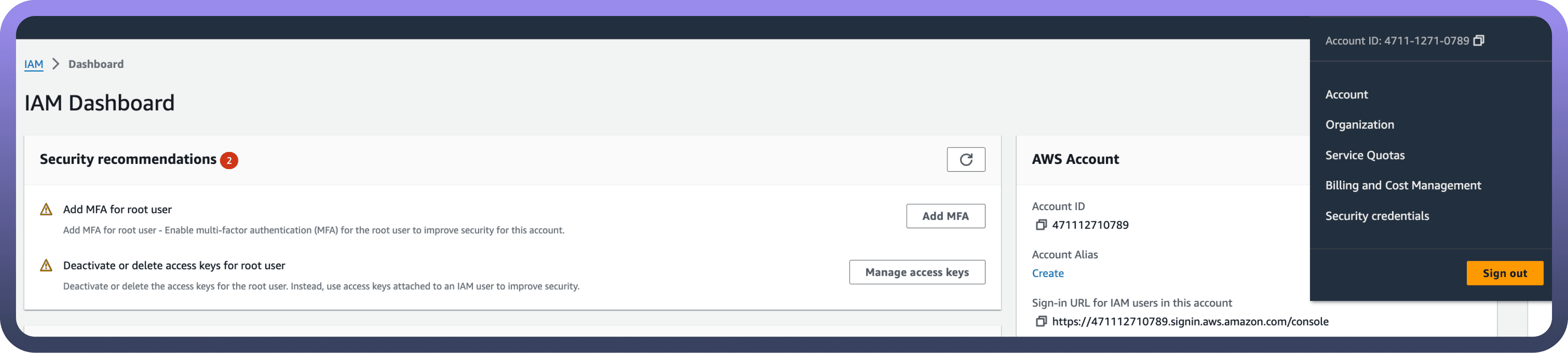Create an account alias link
1568x353 pixels.
pyautogui.click(x=1048, y=273)
